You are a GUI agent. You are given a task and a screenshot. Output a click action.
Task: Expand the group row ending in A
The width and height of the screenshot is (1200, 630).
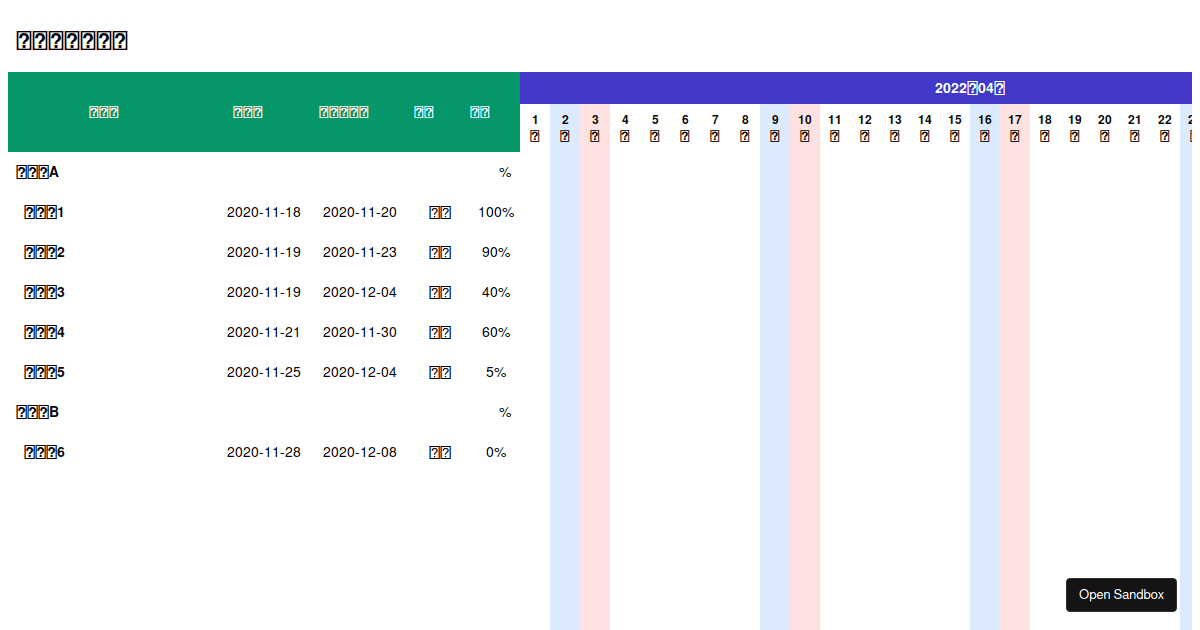pyautogui.click(x=38, y=172)
